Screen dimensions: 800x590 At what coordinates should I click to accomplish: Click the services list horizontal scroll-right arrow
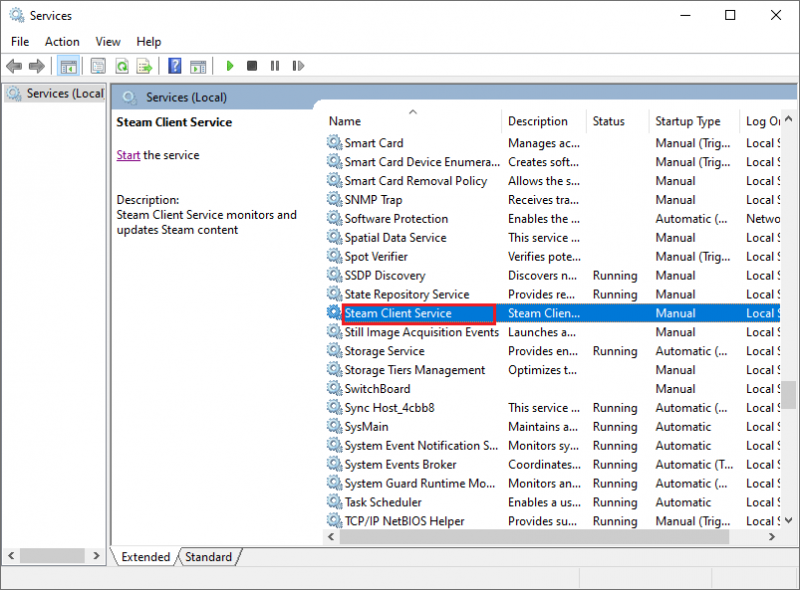(x=771, y=536)
